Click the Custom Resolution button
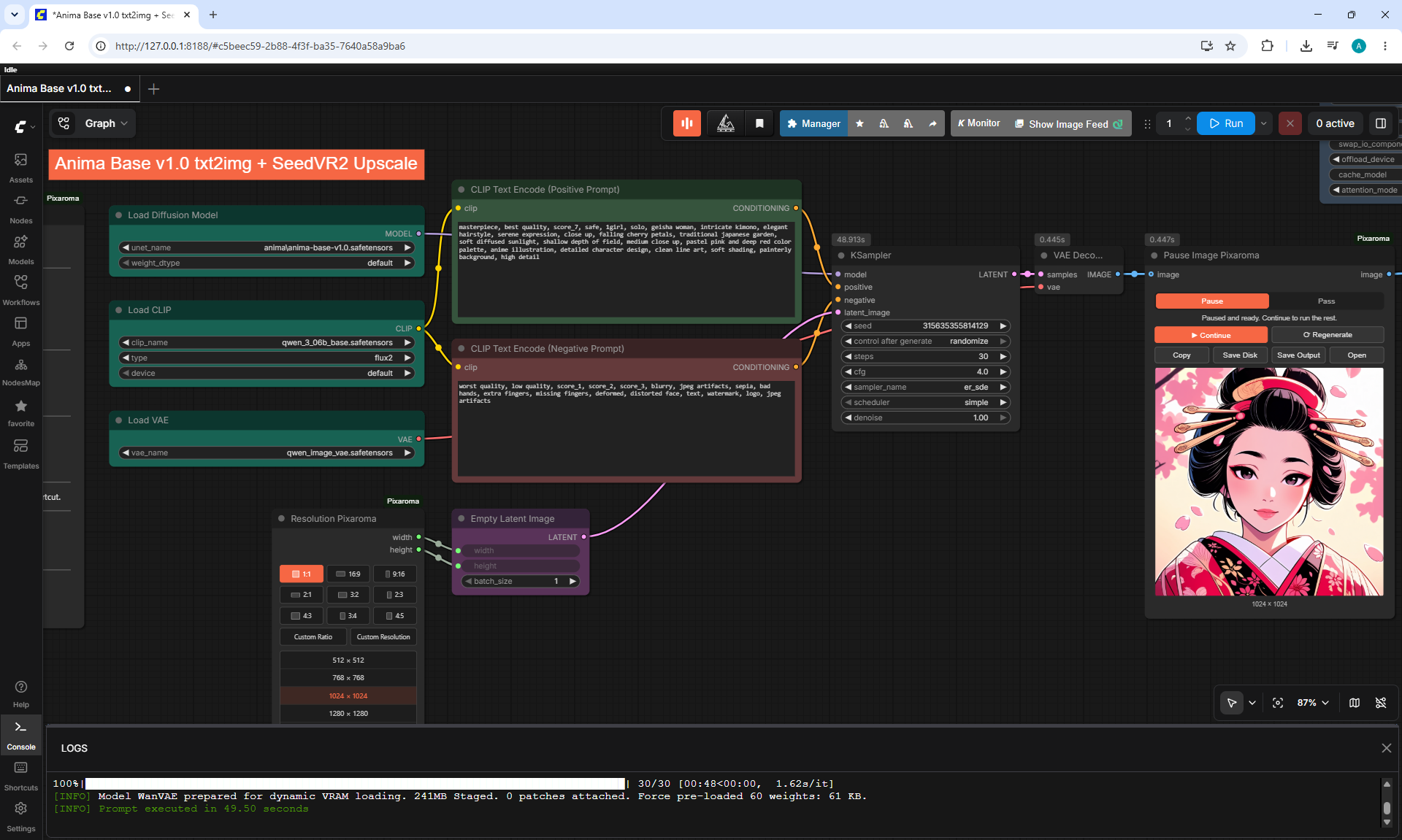This screenshot has height=840, width=1402. coord(383,637)
